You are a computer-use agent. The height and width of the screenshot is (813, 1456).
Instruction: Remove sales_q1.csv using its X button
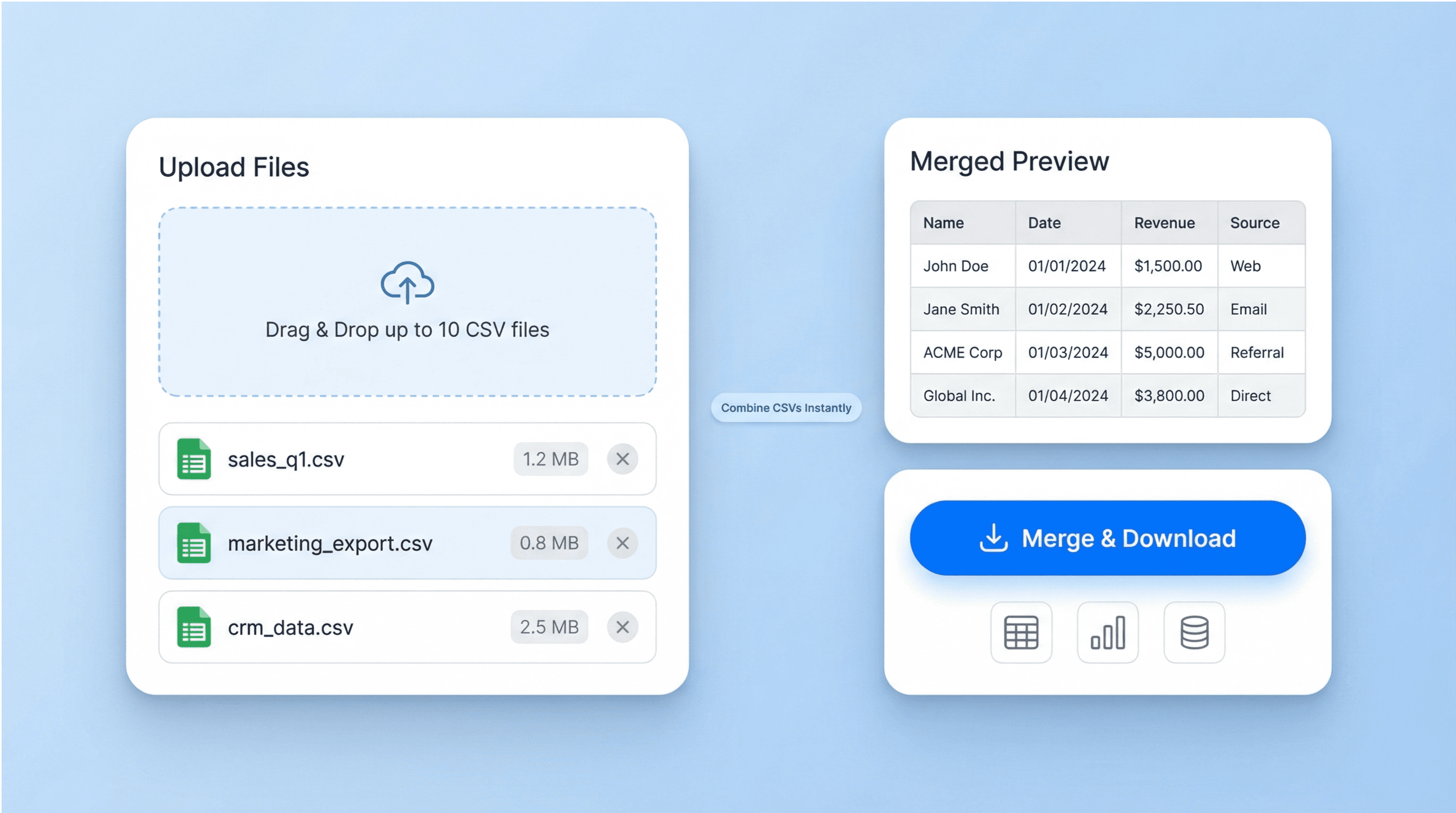click(x=622, y=459)
